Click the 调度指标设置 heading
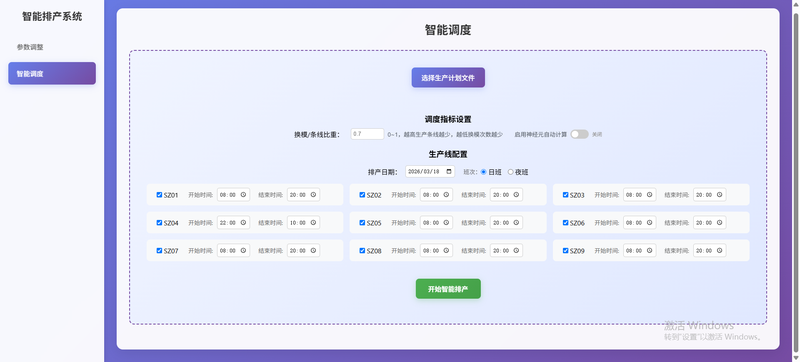 coord(448,119)
